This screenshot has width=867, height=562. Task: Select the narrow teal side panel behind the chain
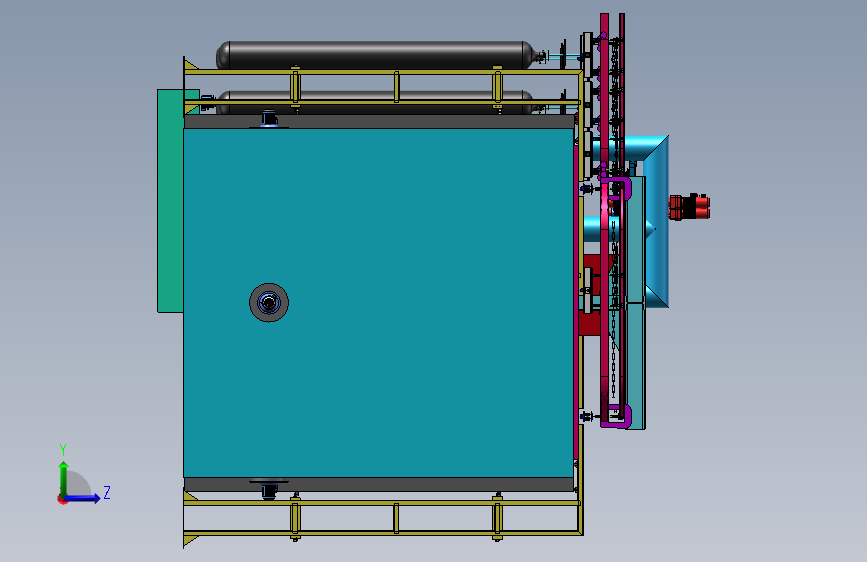(x=636, y=303)
